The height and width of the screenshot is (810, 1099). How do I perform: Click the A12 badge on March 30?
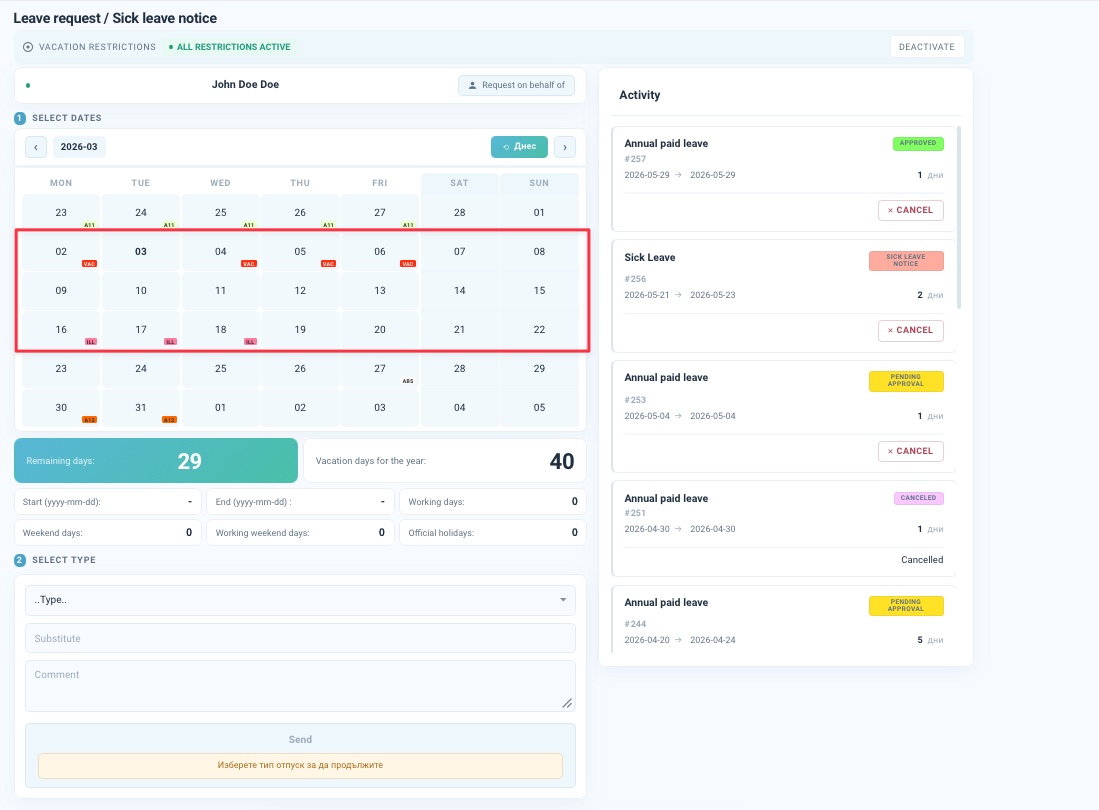click(89, 420)
